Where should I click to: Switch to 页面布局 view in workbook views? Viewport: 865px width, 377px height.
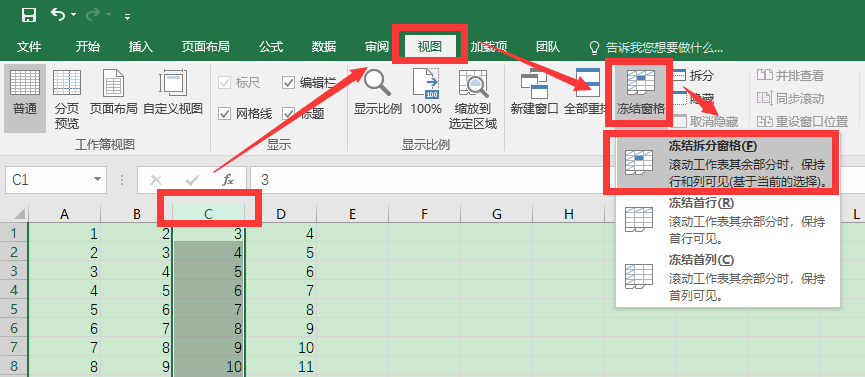114,93
